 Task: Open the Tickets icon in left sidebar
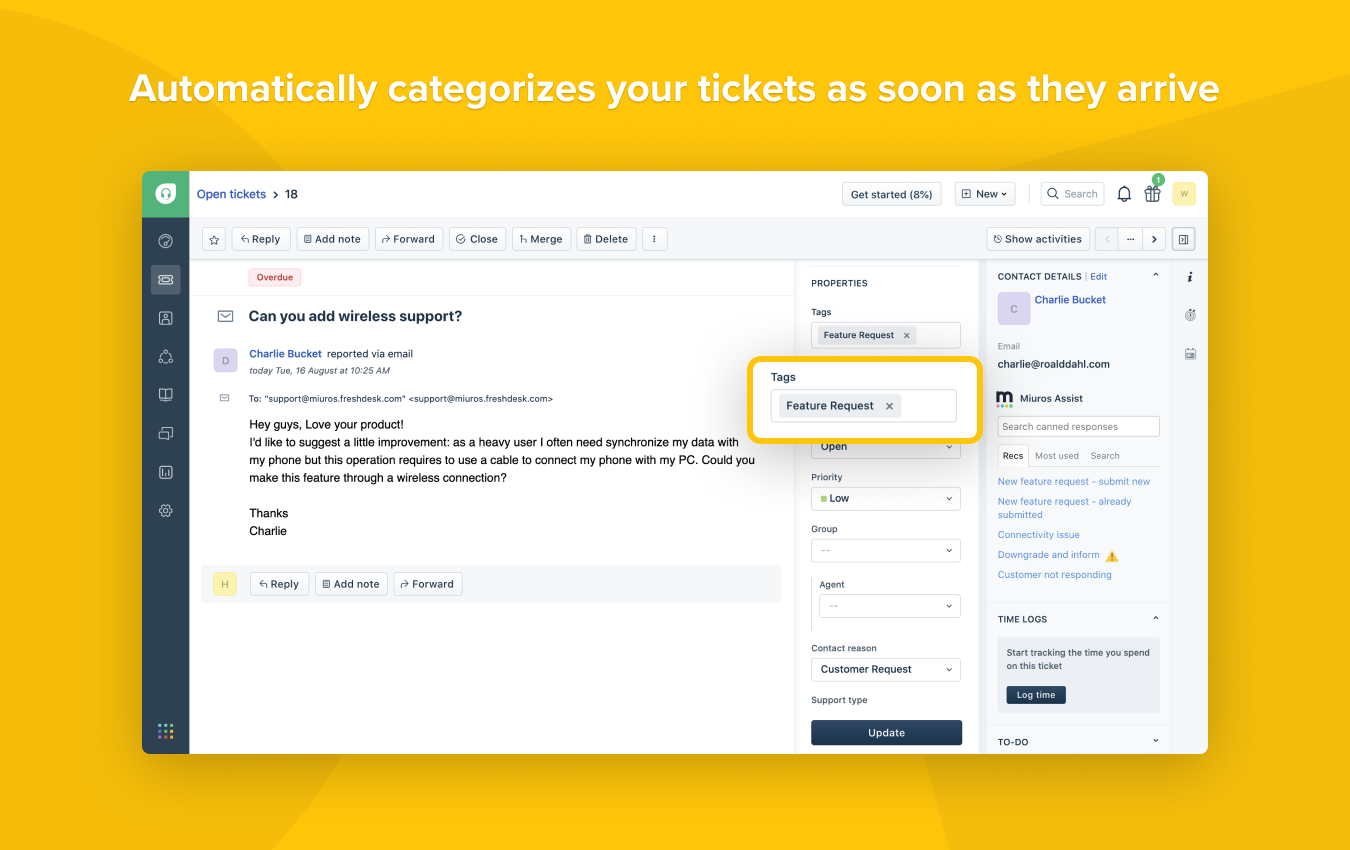(166, 280)
